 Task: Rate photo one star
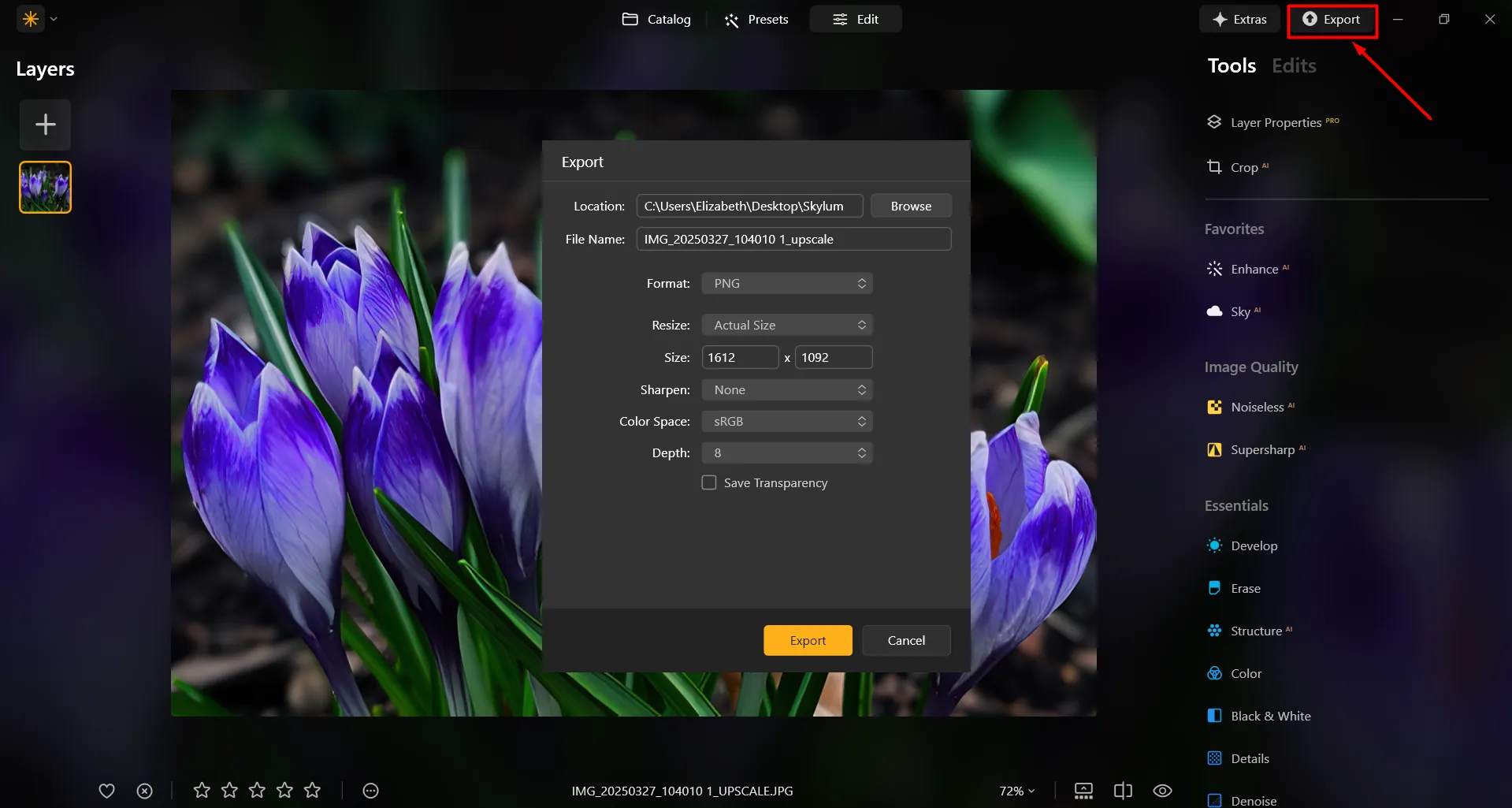coord(202,790)
